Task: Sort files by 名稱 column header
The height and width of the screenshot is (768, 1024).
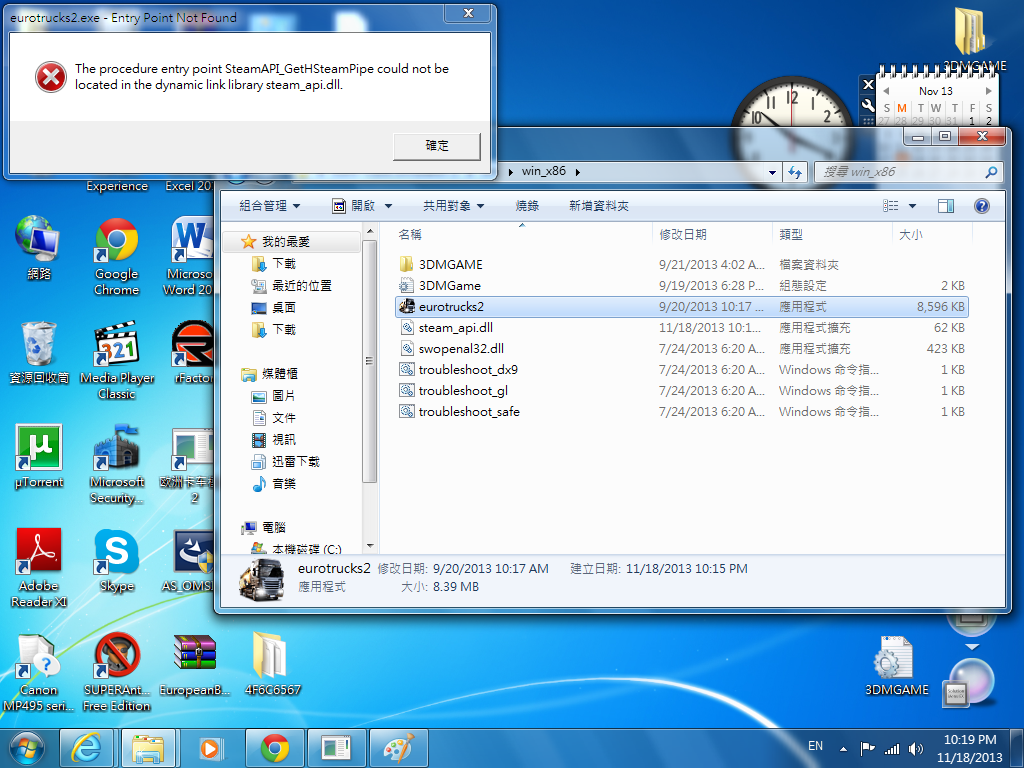Action: click(x=410, y=234)
